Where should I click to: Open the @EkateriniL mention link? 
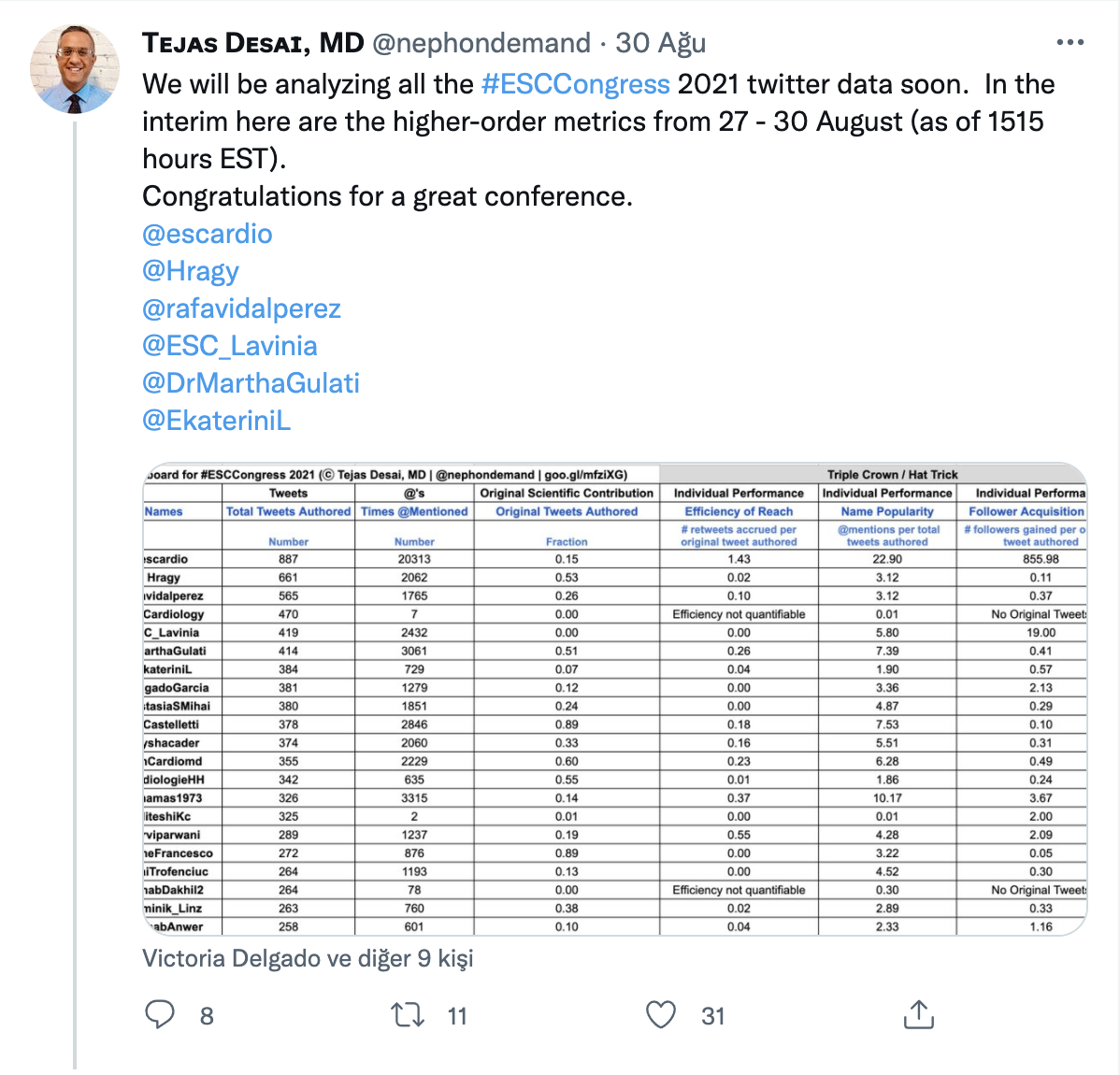pos(217,421)
